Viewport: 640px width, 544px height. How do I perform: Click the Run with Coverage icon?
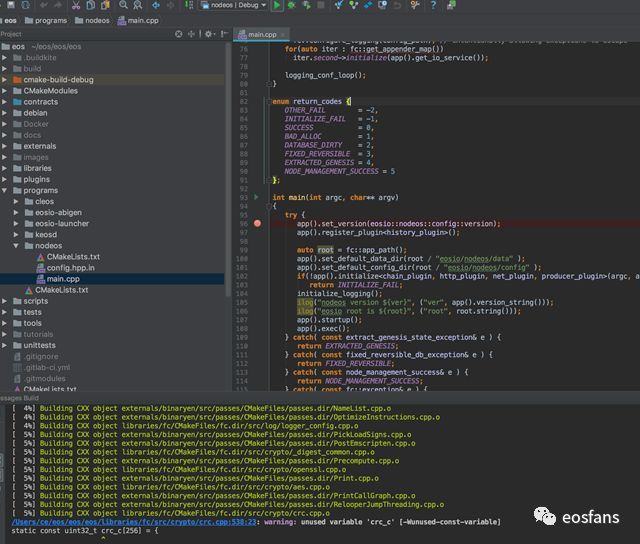[306, 5]
